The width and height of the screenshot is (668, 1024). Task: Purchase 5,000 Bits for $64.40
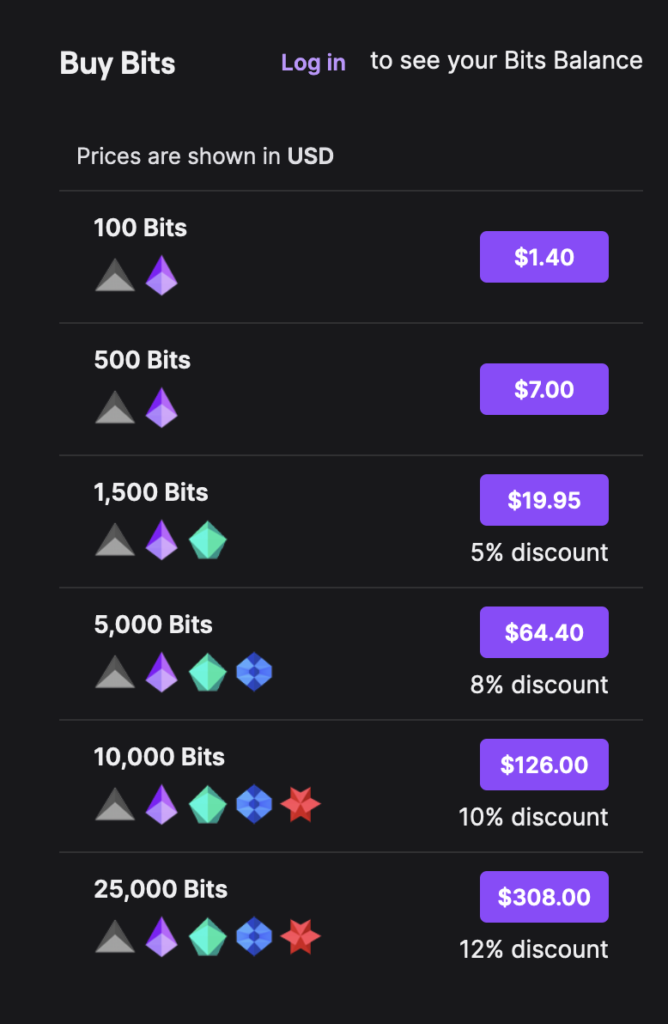click(544, 632)
